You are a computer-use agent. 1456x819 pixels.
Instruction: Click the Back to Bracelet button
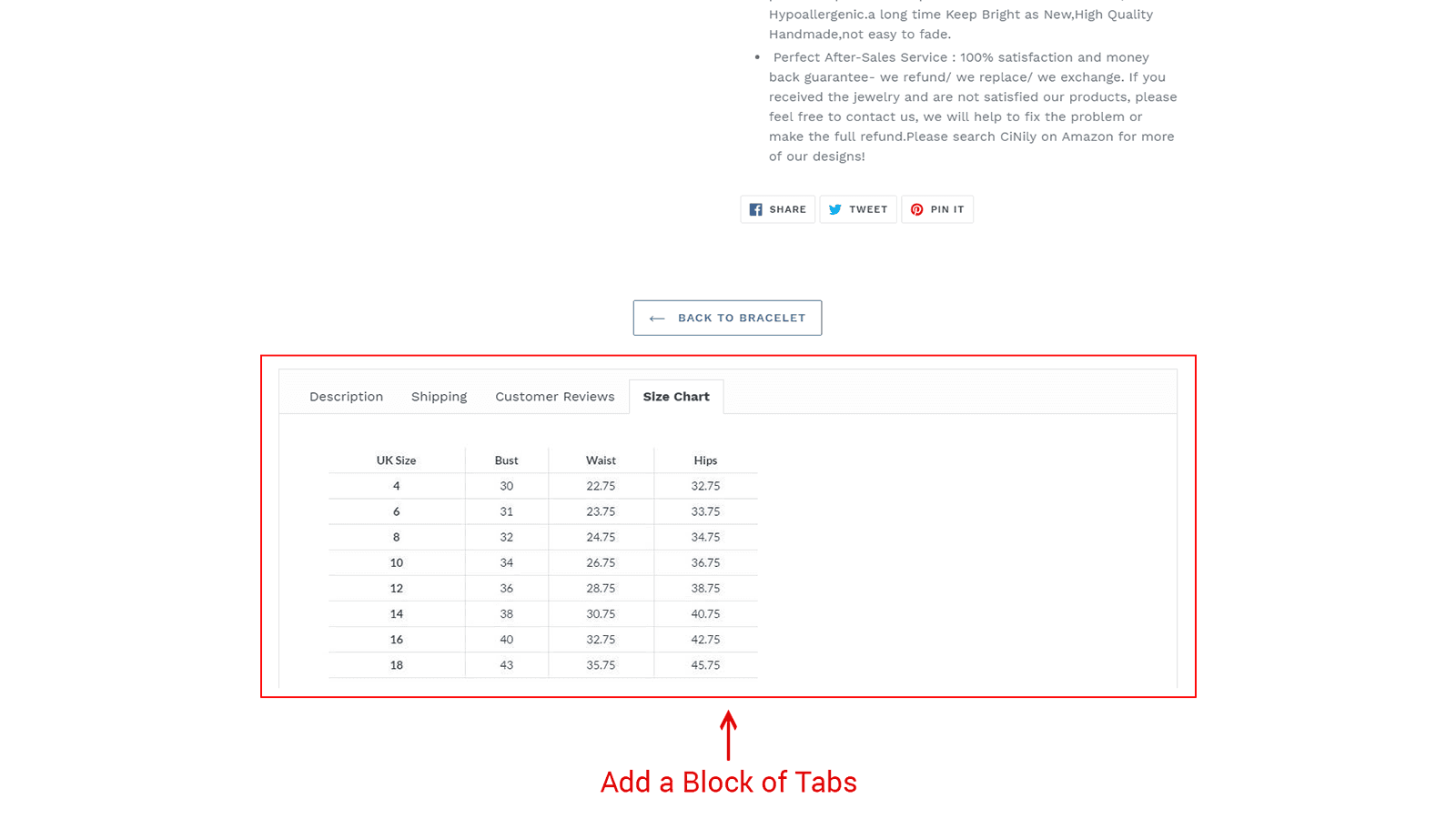coord(727,318)
